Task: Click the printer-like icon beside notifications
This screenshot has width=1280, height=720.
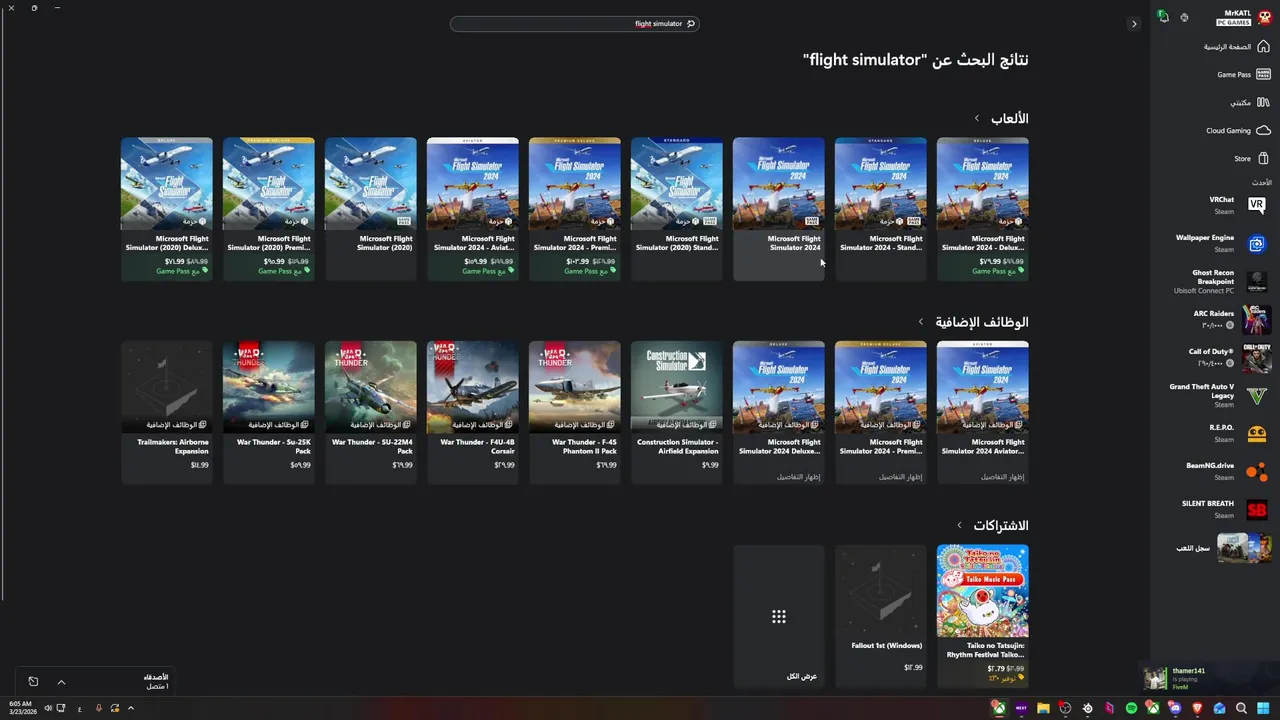Action: [x=1184, y=17]
